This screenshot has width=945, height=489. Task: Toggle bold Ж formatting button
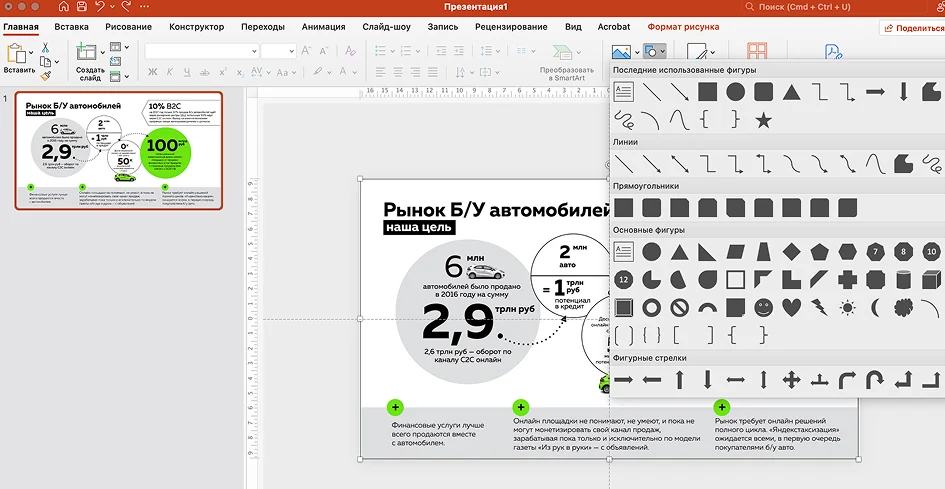click(153, 71)
